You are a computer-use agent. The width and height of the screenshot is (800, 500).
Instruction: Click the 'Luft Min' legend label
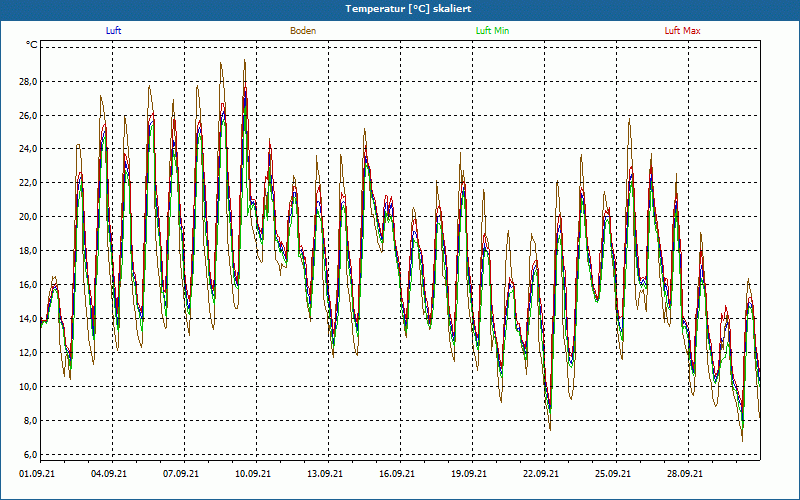coord(492,31)
